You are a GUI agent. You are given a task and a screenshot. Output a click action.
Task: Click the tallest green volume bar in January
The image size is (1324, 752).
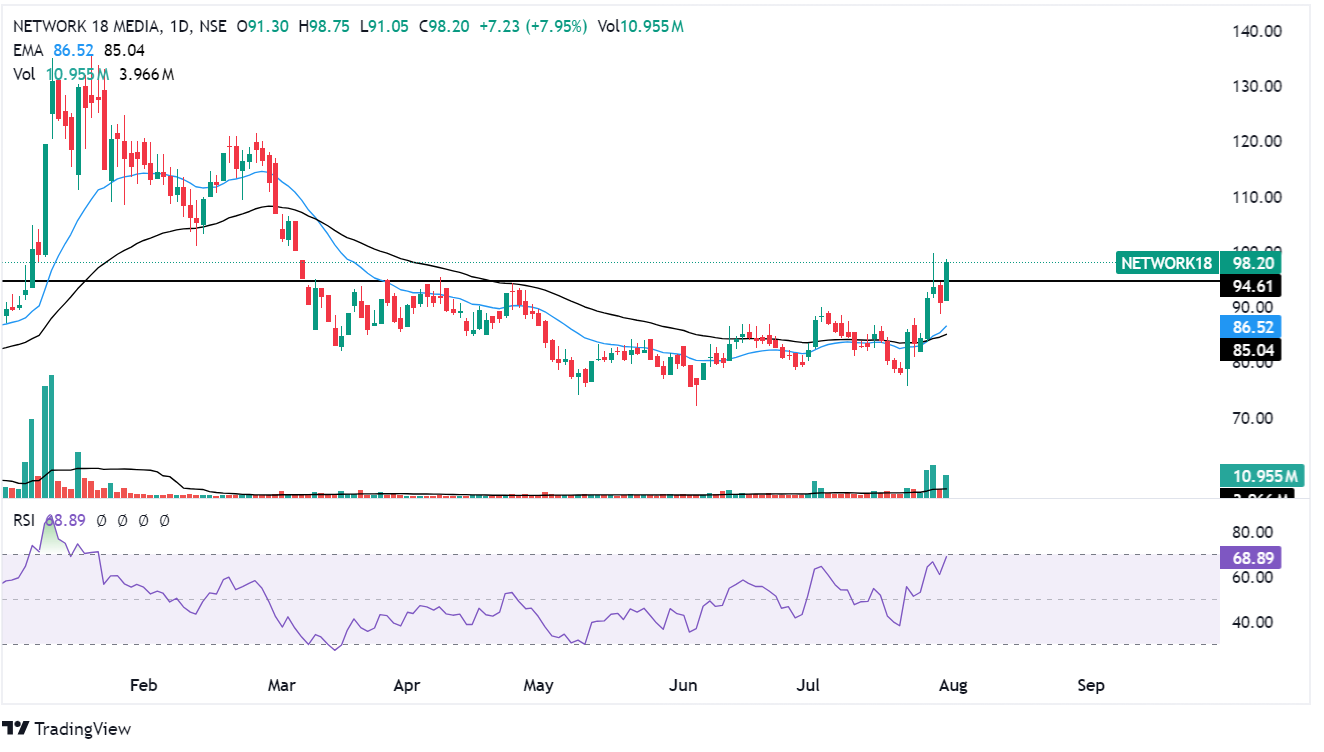pos(51,437)
